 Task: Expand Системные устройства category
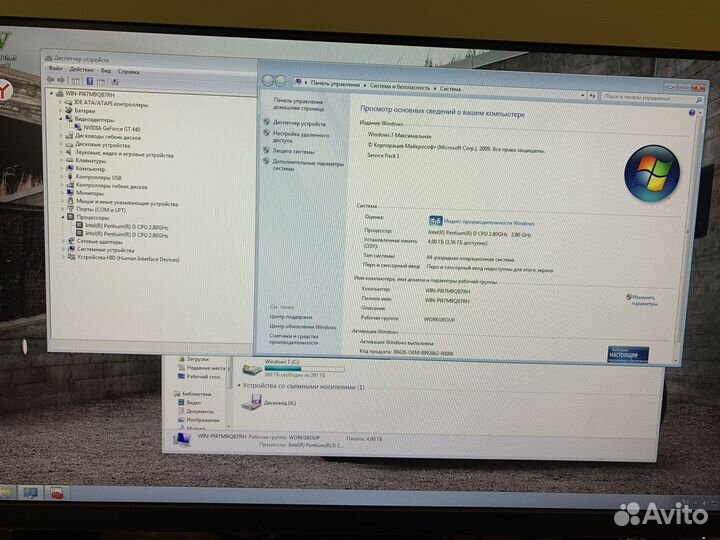click(64, 249)
